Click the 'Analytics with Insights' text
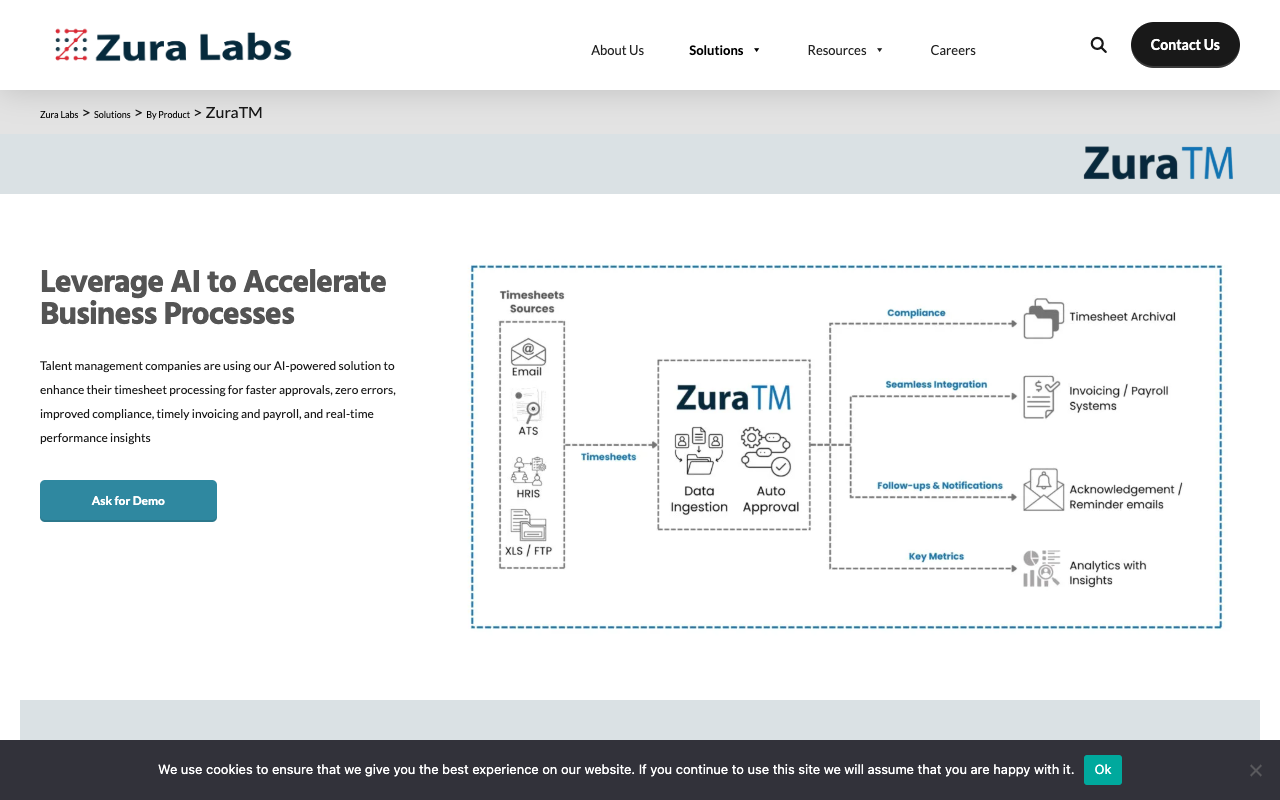1280x800 pixels. pyautogui.click(x=1108, y=573)
